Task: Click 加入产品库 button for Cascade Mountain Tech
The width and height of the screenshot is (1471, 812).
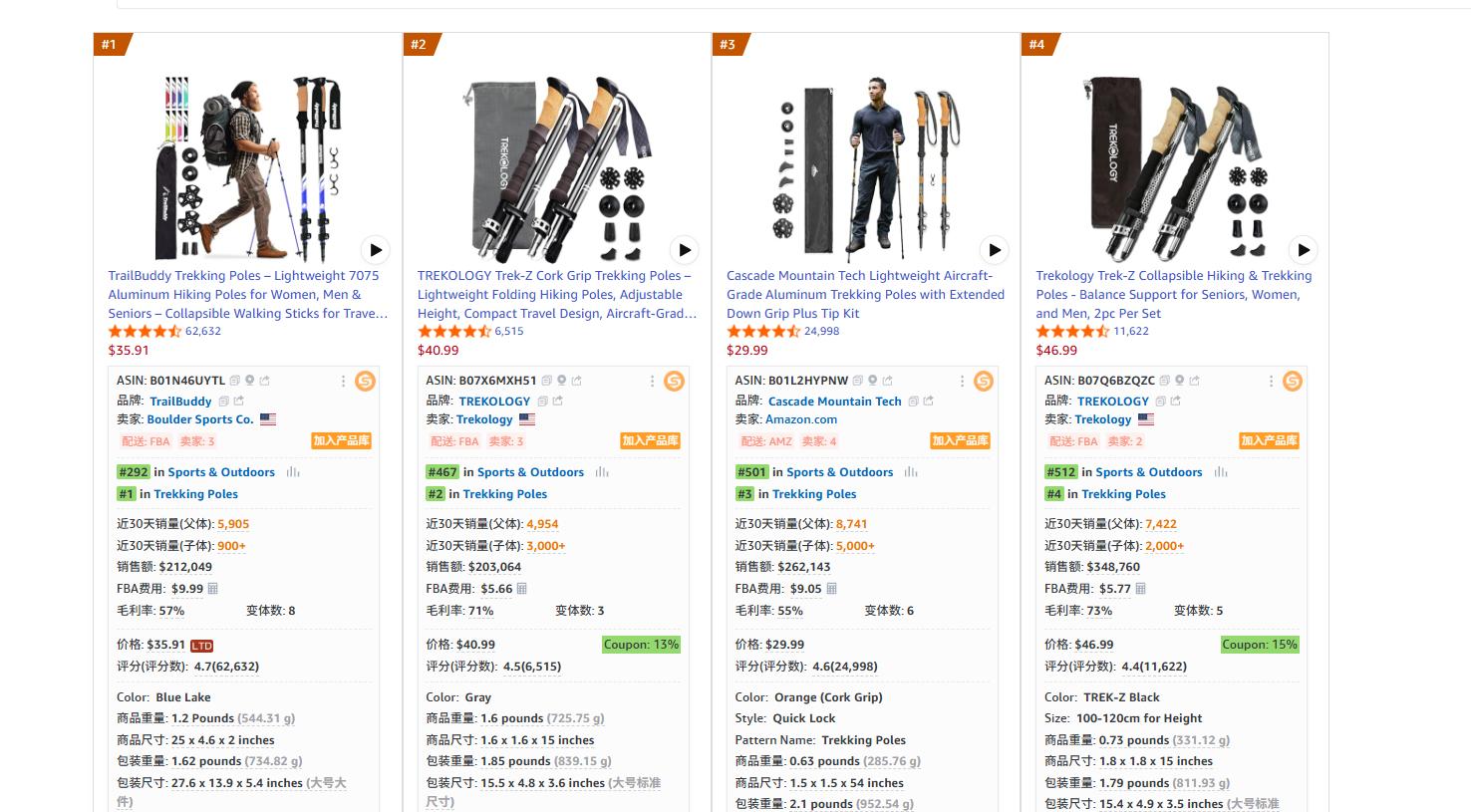Action: [x=960, y=440]
